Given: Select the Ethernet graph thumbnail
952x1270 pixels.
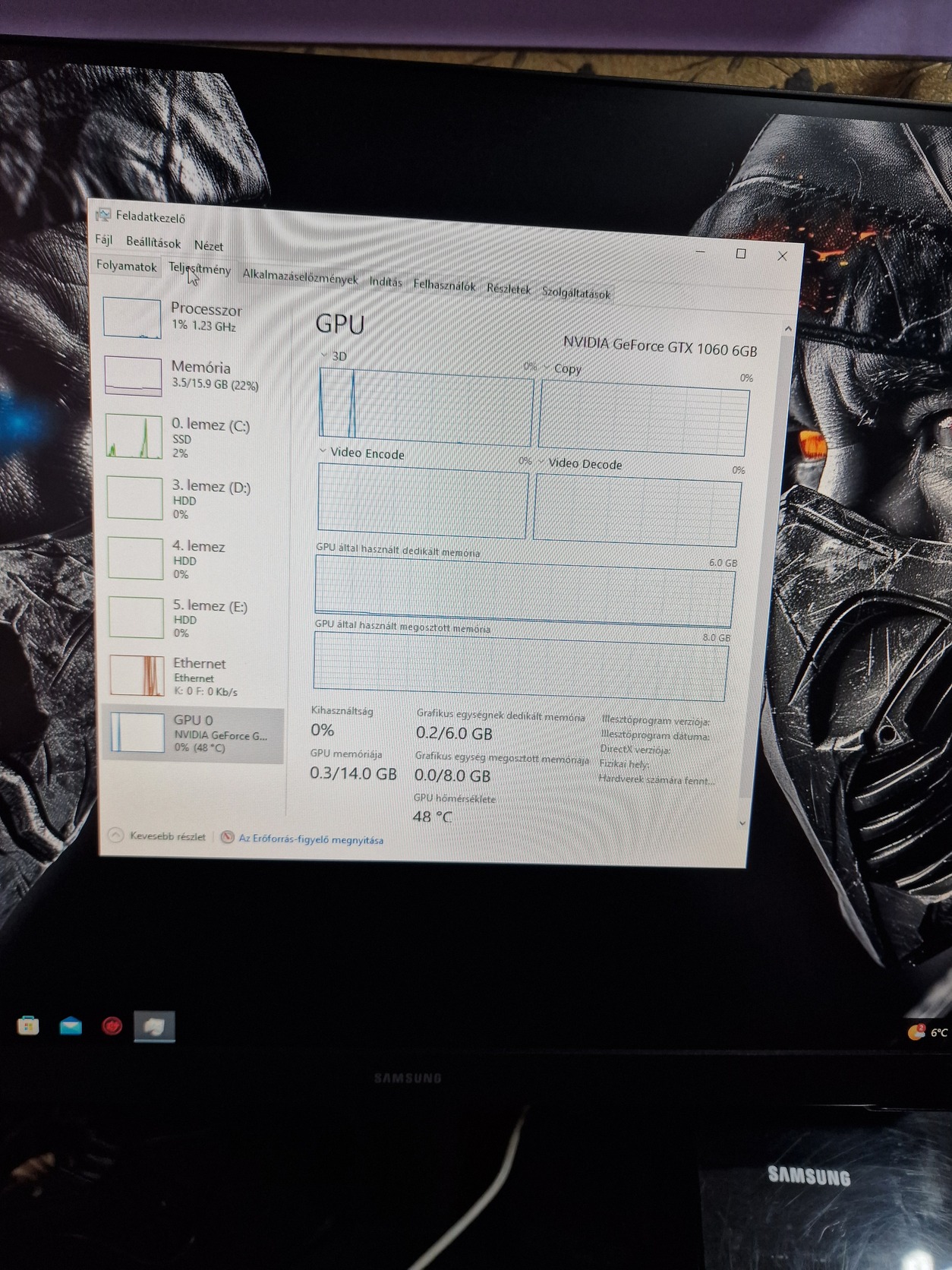Looking at the screenshot, I should pos(137,675).
